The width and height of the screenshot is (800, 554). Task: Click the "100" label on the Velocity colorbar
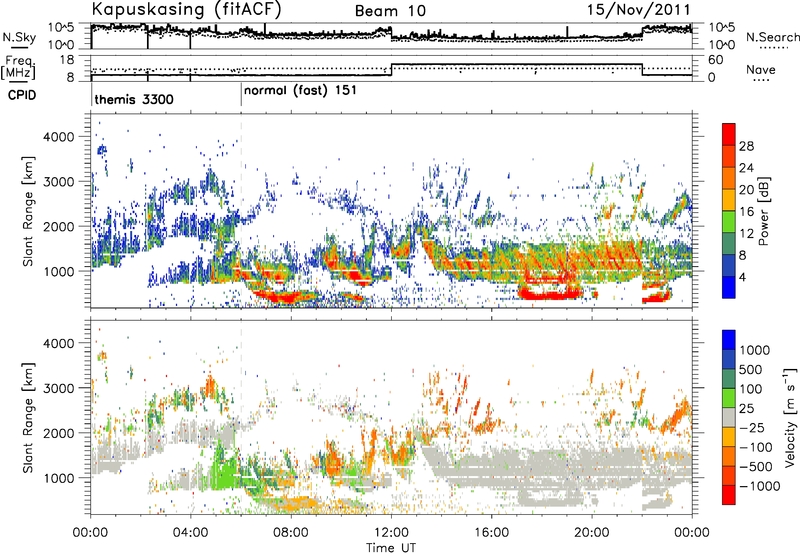tap(751, 389)
